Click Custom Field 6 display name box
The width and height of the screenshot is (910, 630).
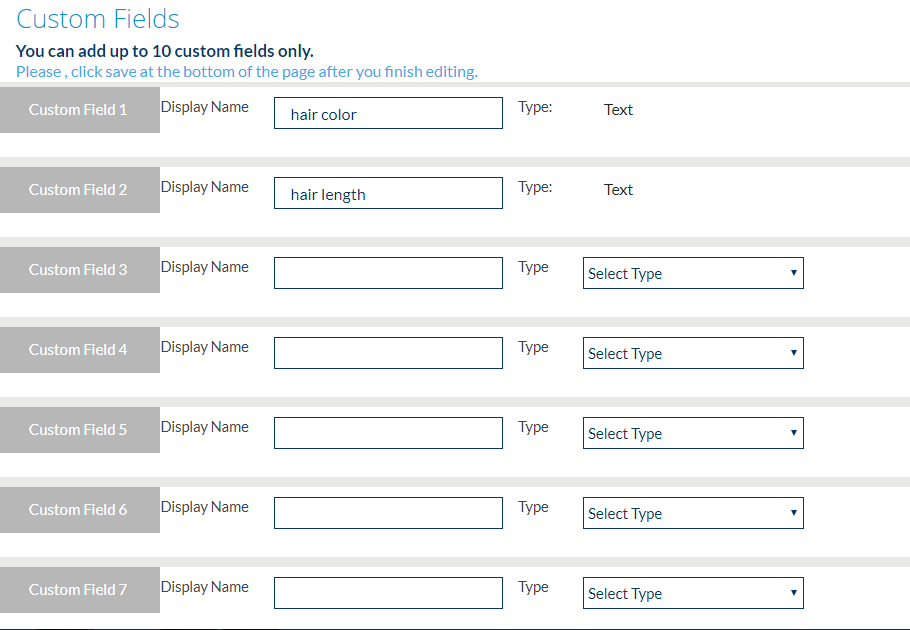coord(388,513)
